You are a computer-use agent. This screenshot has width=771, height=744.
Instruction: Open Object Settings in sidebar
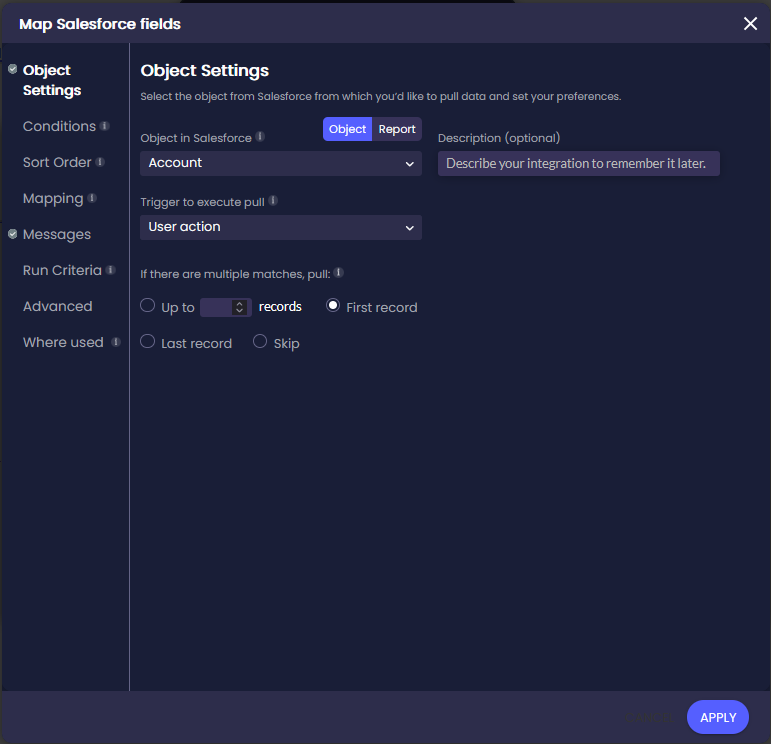tap(52, 80)
